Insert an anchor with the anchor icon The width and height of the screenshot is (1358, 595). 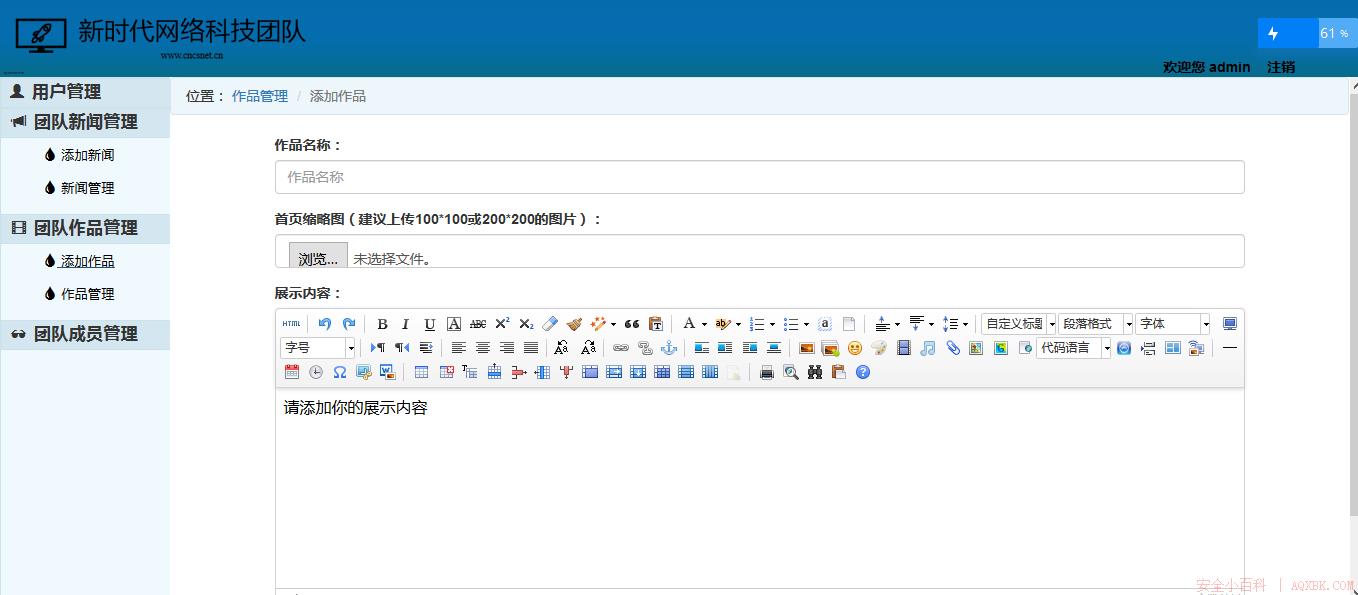click(669, 348)
